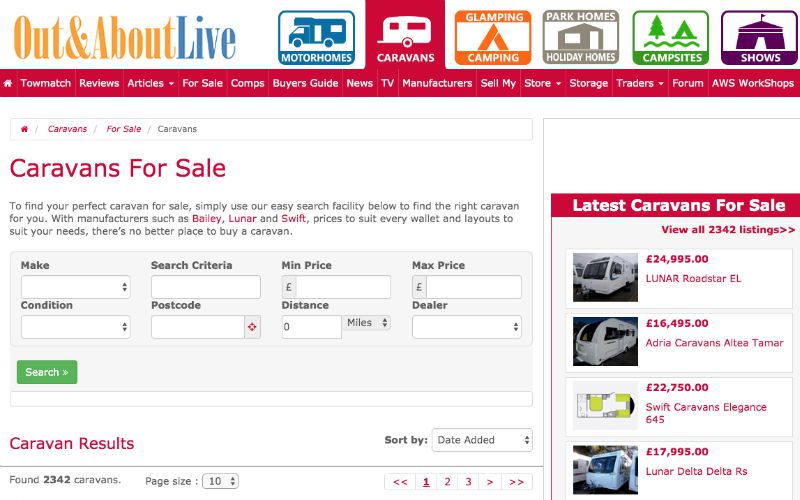
Task: Open the AWS WorkShops menu item
Action: 753,83
